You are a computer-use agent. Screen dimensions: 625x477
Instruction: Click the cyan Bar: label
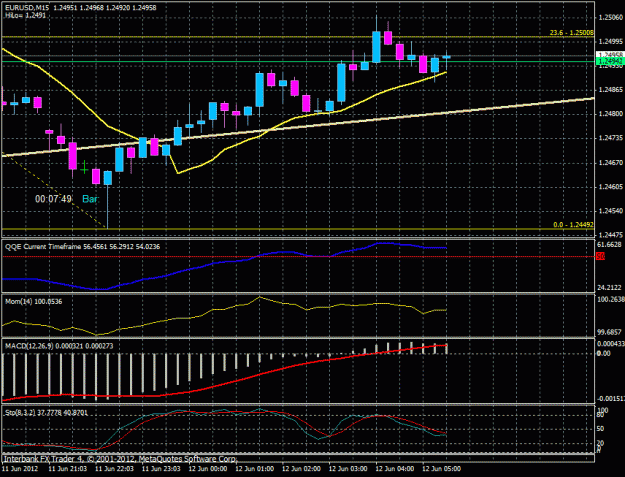pos(90,199)
